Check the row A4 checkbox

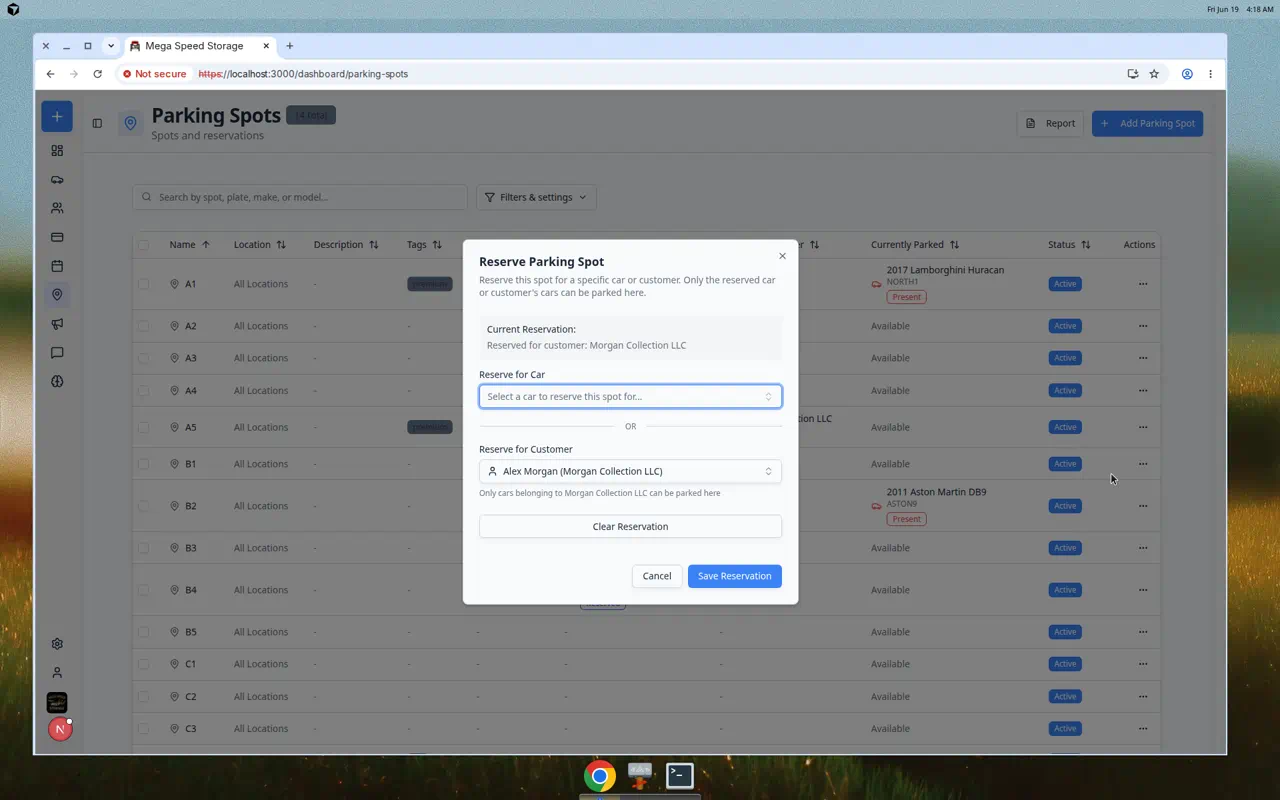coord(143,391)
